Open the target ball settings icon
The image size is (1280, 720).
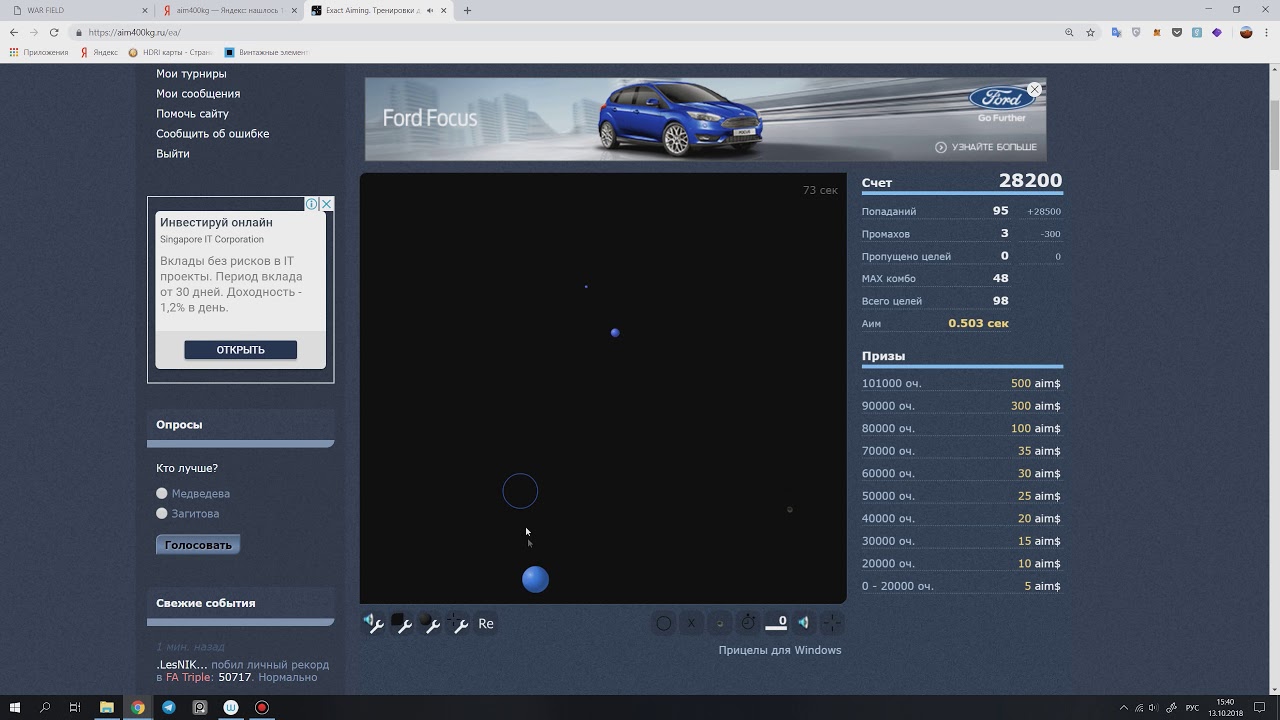click(x=430, y=623)
